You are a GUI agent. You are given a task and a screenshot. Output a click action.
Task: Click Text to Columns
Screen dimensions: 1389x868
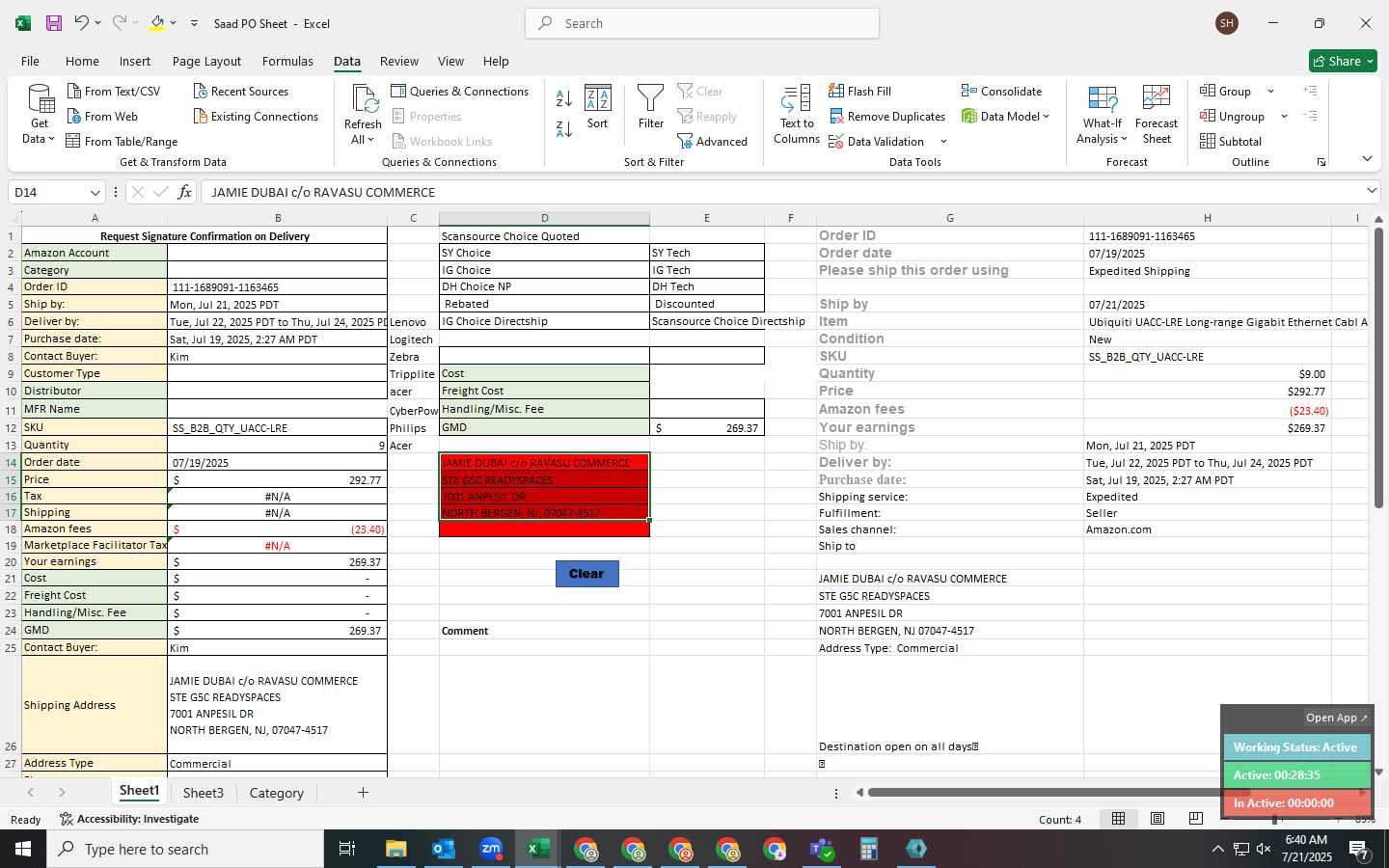point(797,114)
